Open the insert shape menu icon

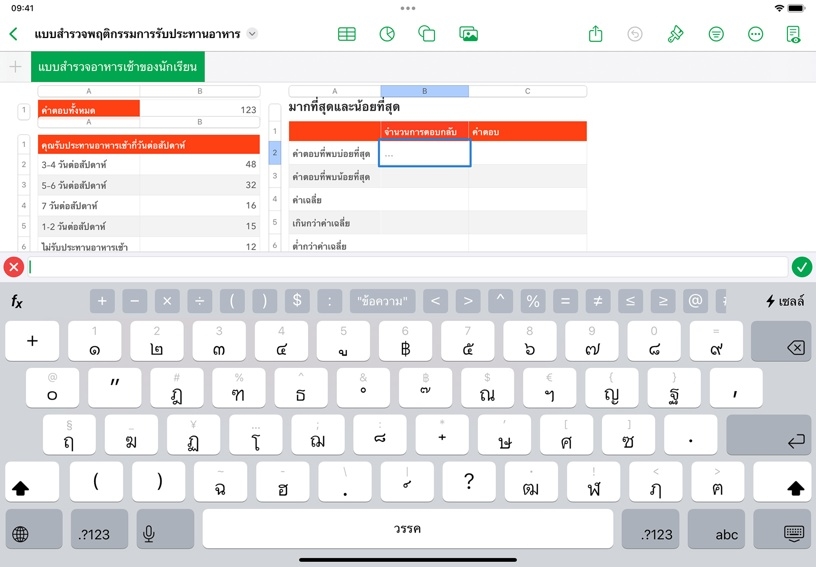(427, 34)
